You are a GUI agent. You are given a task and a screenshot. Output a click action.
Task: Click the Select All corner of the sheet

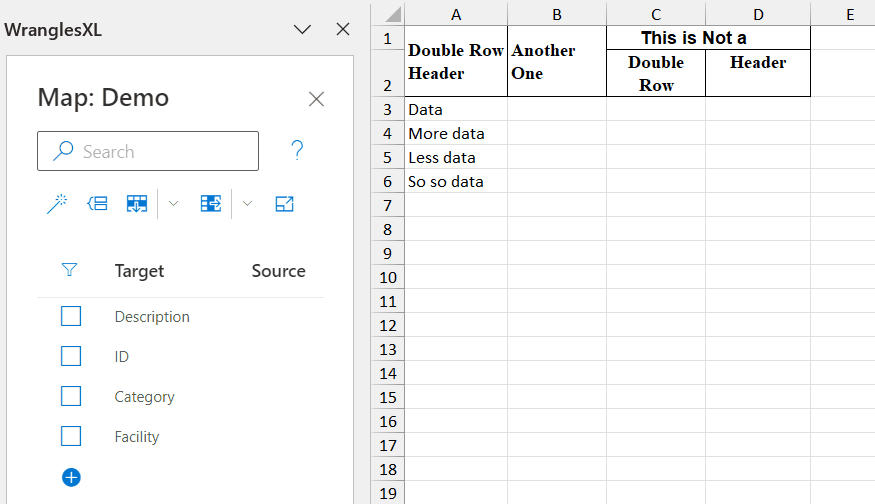(388, 14)
